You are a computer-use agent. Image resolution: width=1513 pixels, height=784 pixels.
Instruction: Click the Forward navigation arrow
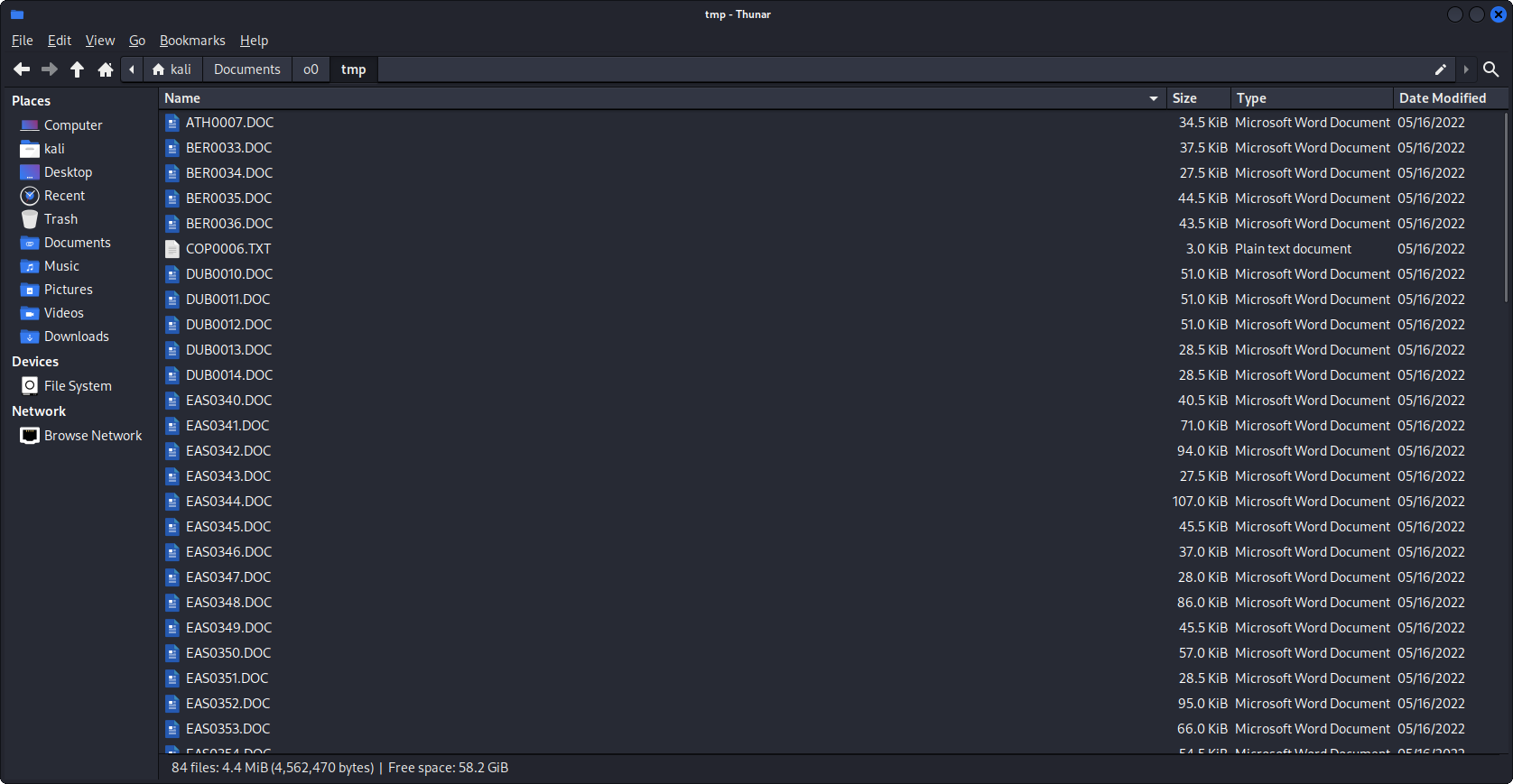pyautogui.click(x=50, y=69)
